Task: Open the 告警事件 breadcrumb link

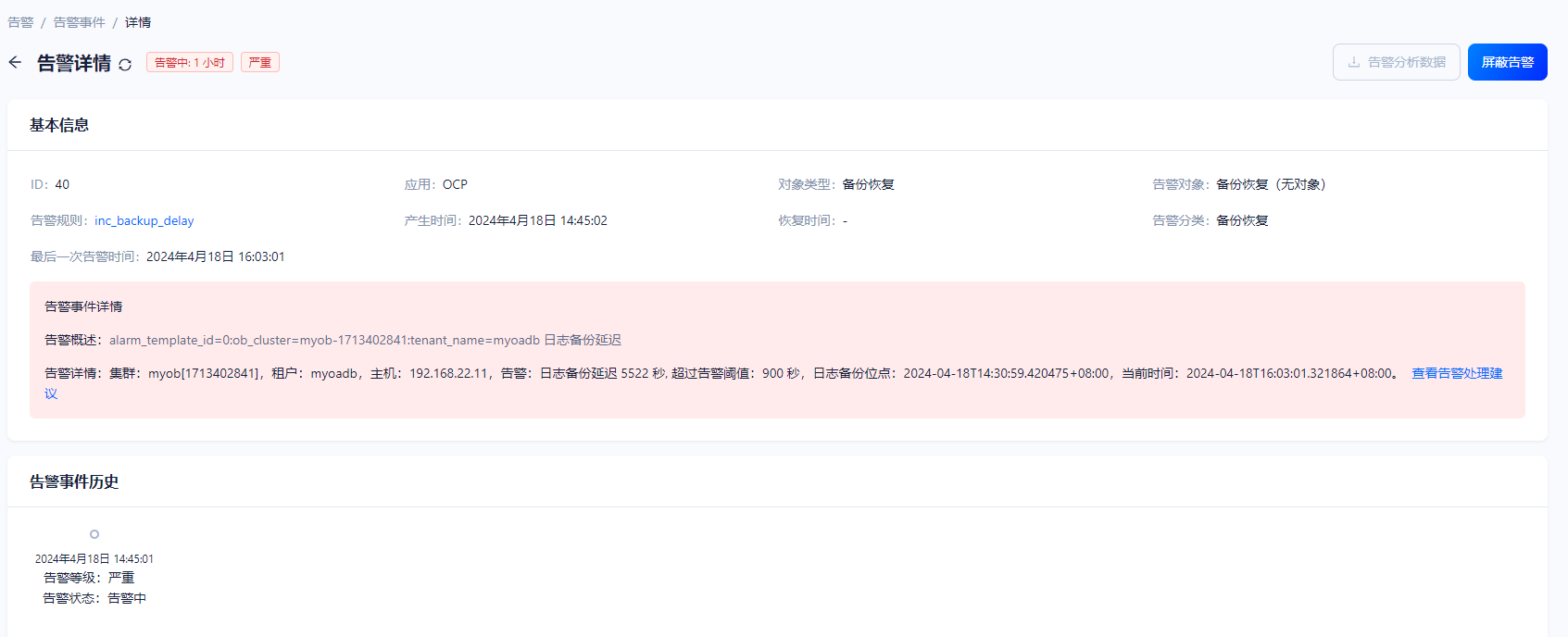Action: [79, 22]
